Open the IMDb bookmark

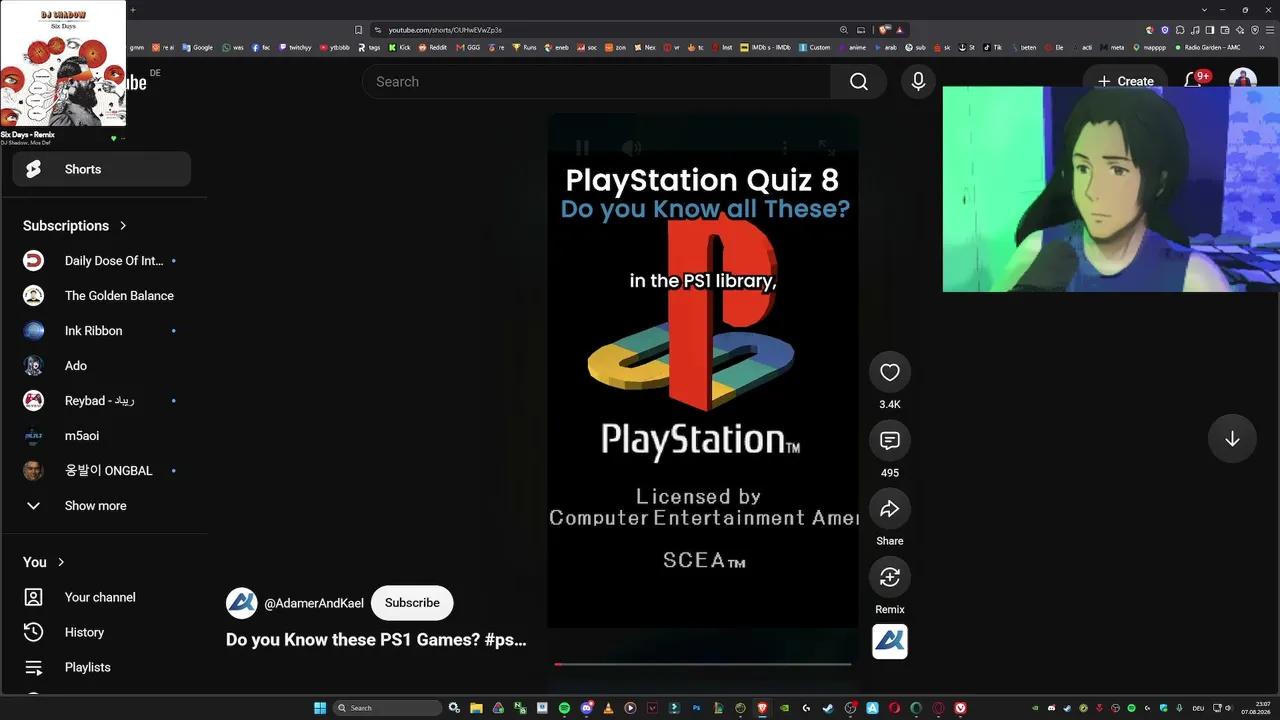pos(765,47)
